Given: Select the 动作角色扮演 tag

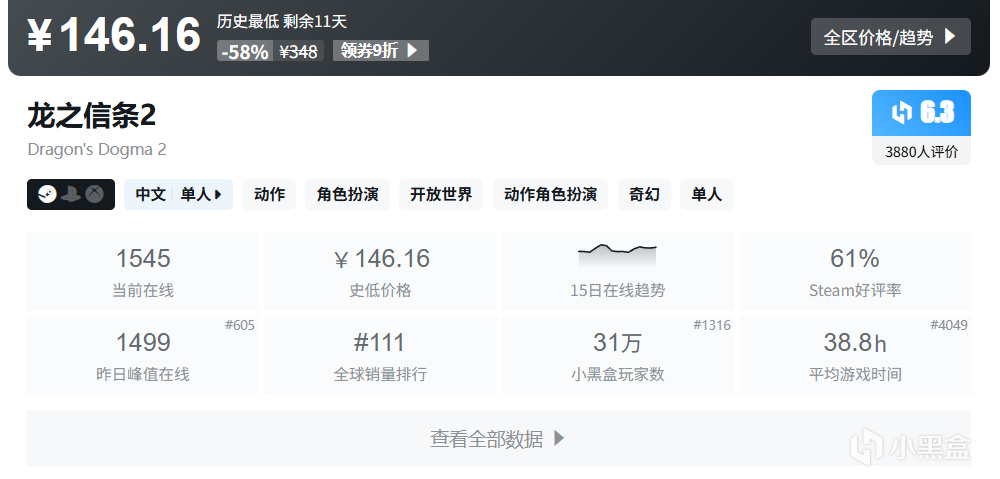Looking at the screenshot, I should (x=550, y=195).
